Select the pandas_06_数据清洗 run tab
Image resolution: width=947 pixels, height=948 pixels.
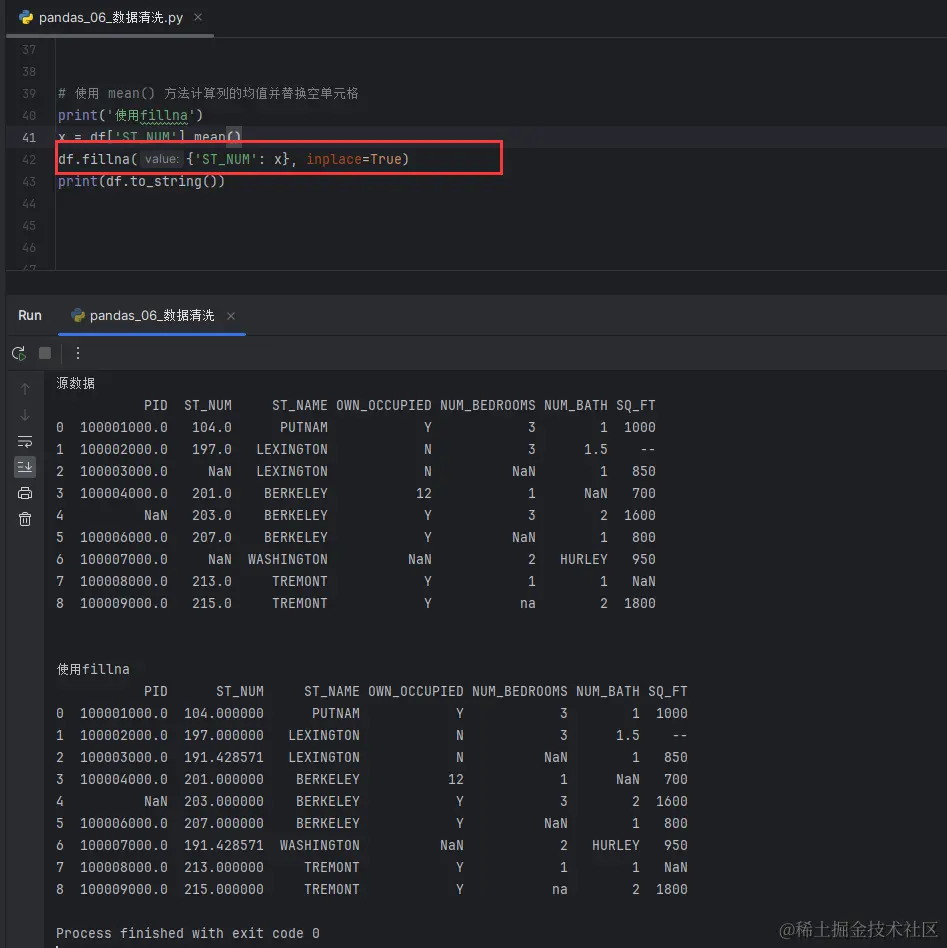152,316
